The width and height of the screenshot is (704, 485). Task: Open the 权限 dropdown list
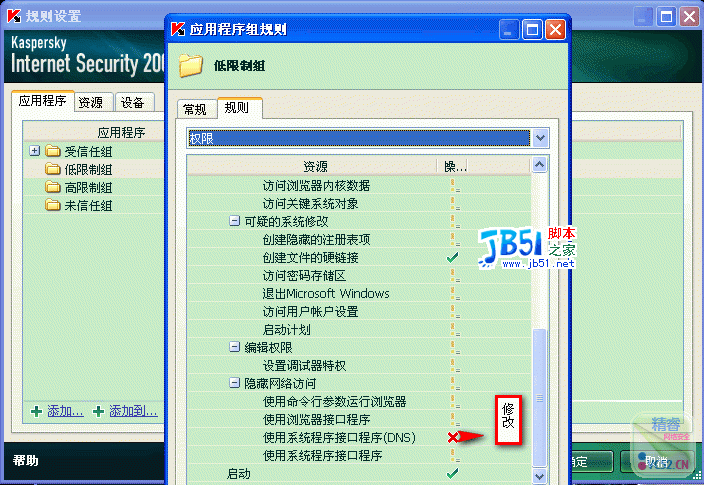[540, 138]
